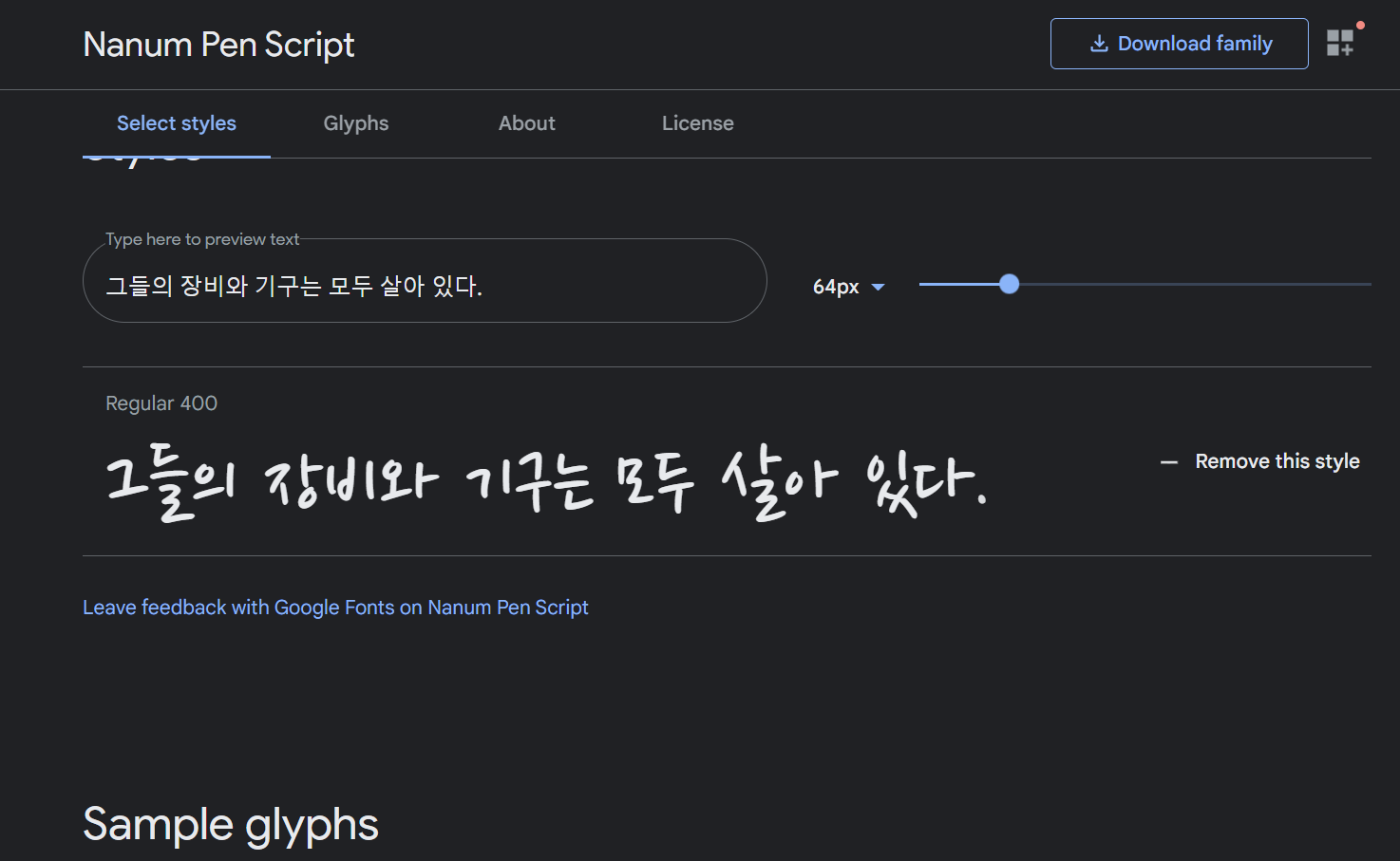
Task: Open the Leave feedback with Google Fonts link
Action: 335,608
